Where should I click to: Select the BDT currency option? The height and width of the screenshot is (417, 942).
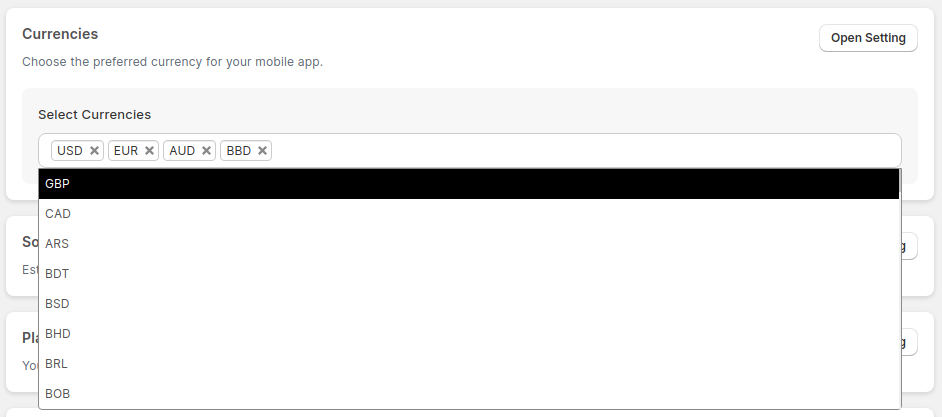point(469,274)
